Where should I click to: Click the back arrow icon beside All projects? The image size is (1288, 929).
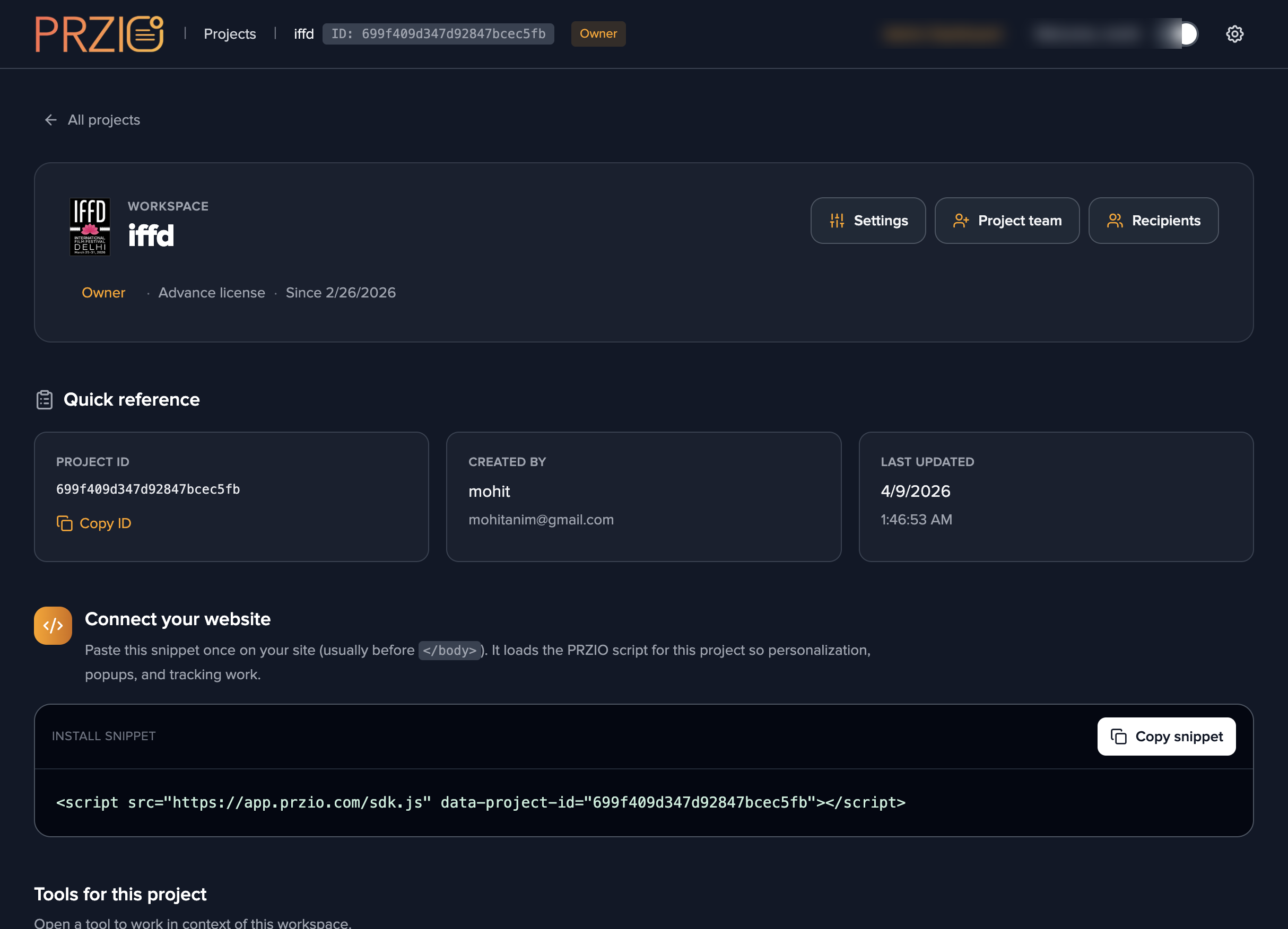50,120
